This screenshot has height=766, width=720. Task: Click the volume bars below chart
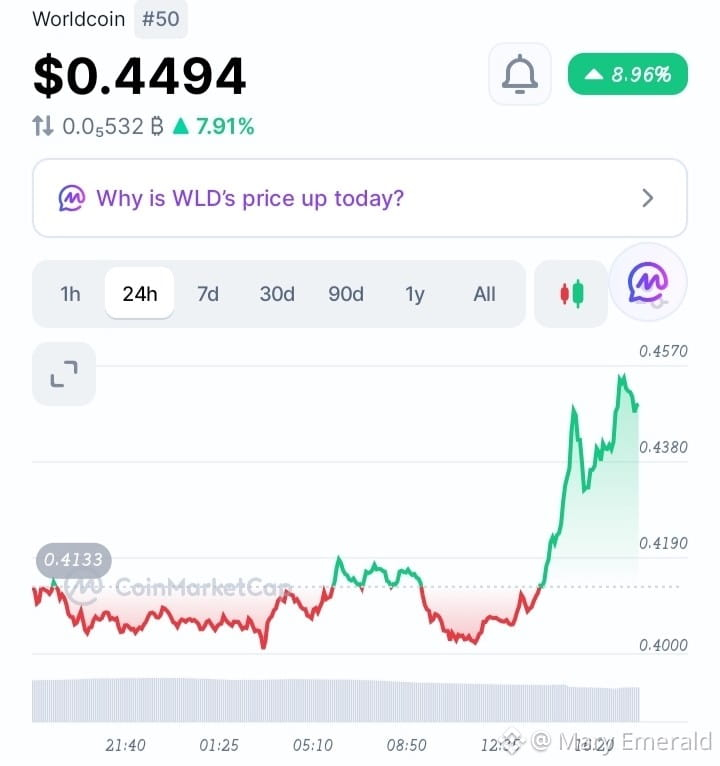tap(336, 700)
